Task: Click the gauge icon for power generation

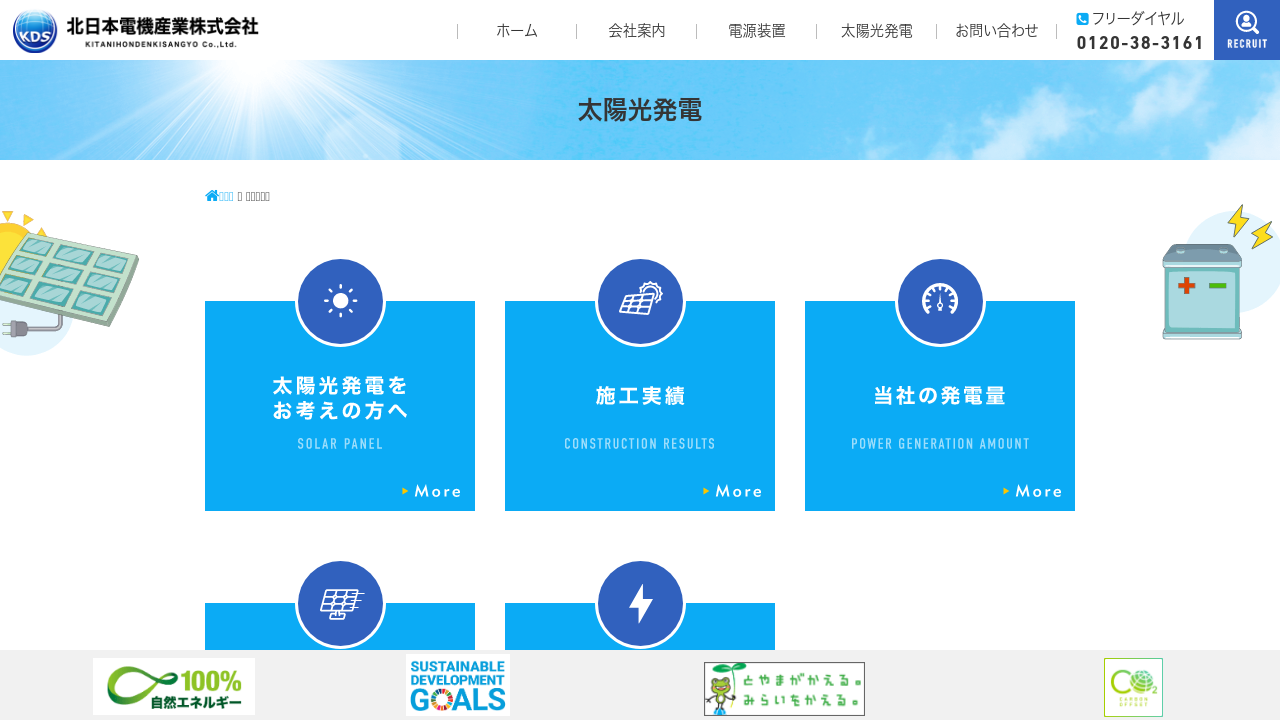Action: pos(940,301)
